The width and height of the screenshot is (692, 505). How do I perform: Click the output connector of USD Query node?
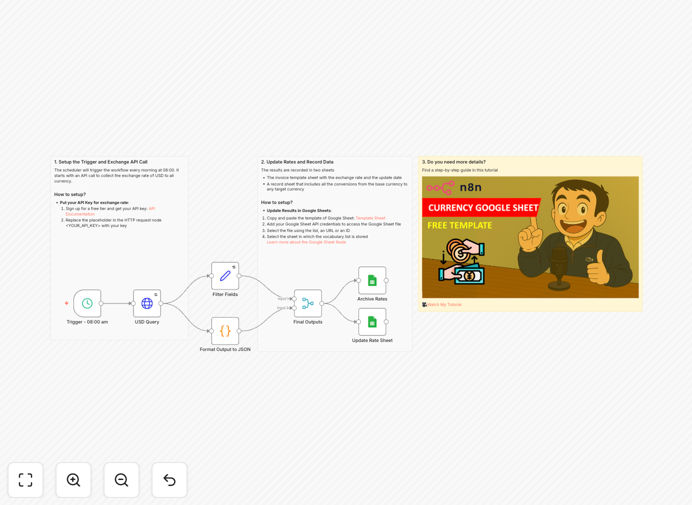click(161, 303)
